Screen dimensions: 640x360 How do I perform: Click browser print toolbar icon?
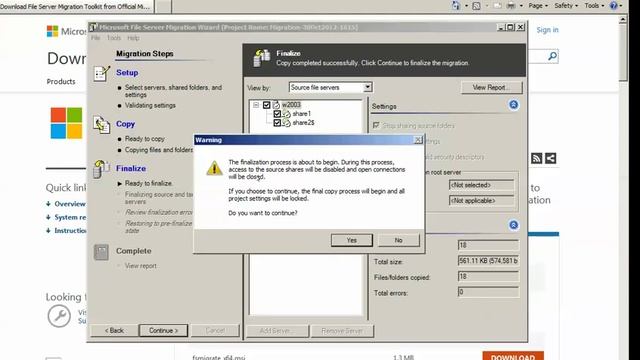point(511,6)
